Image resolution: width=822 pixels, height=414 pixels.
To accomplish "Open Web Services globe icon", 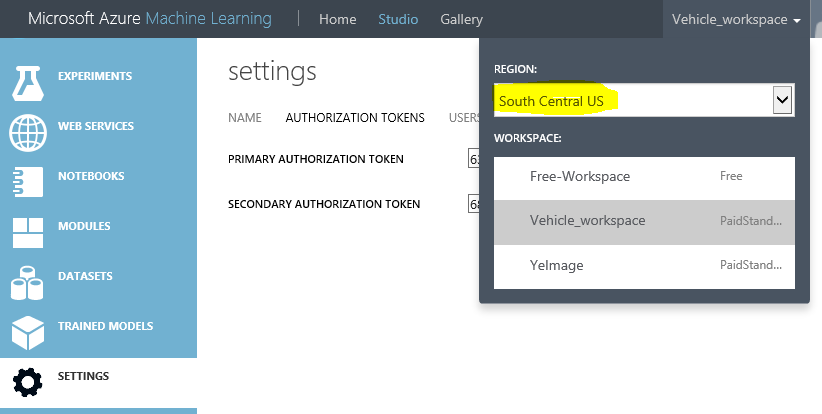I will 28,133.
